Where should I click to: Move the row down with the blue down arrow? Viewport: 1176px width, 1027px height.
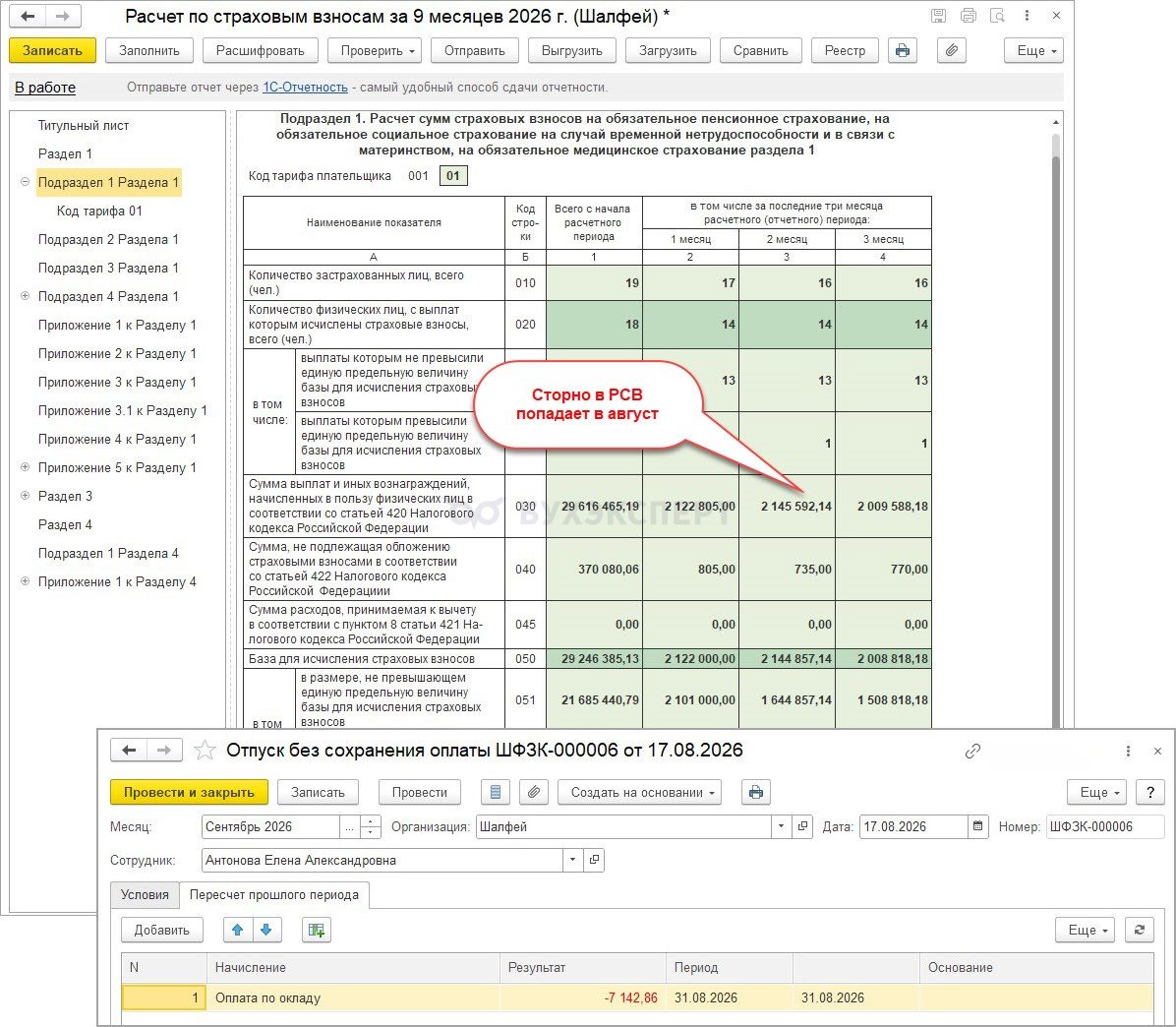tap(266, 931)
